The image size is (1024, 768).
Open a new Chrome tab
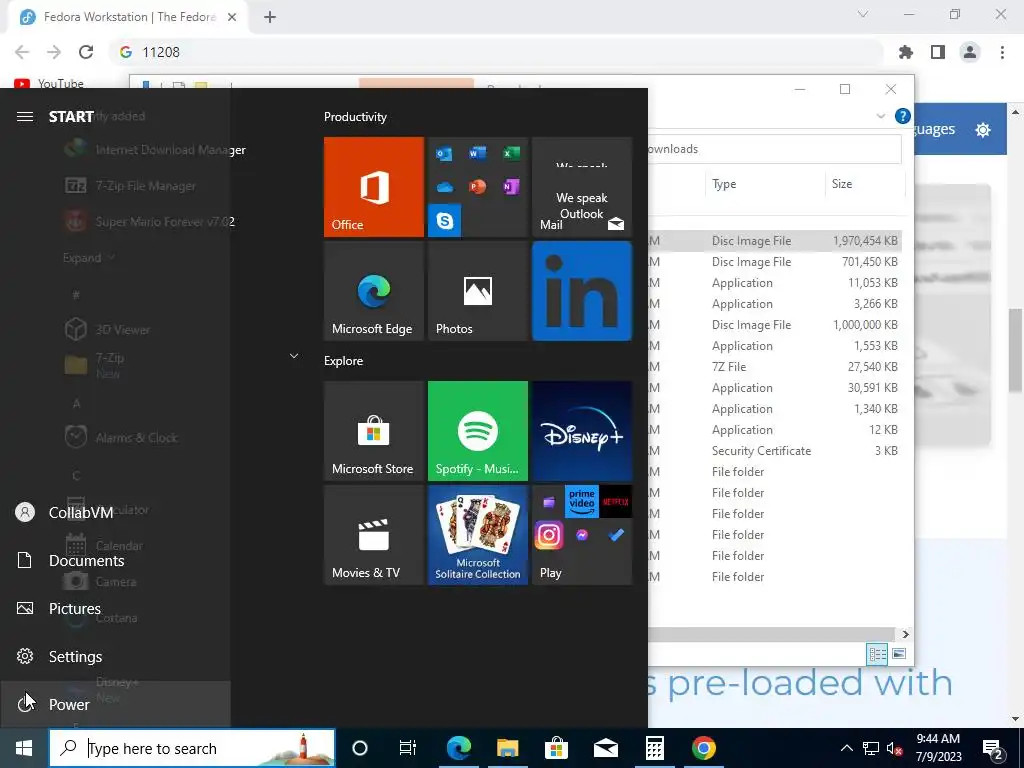270,17
